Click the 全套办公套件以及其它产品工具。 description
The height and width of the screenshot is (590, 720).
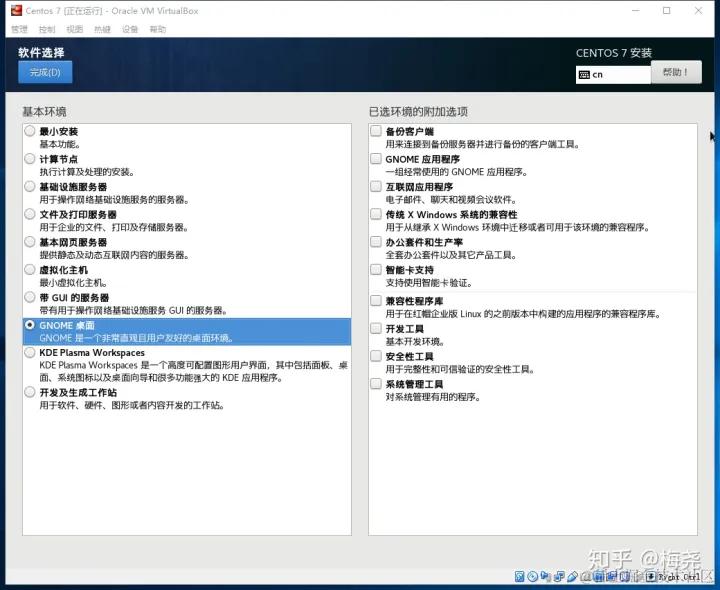[451, 255]
